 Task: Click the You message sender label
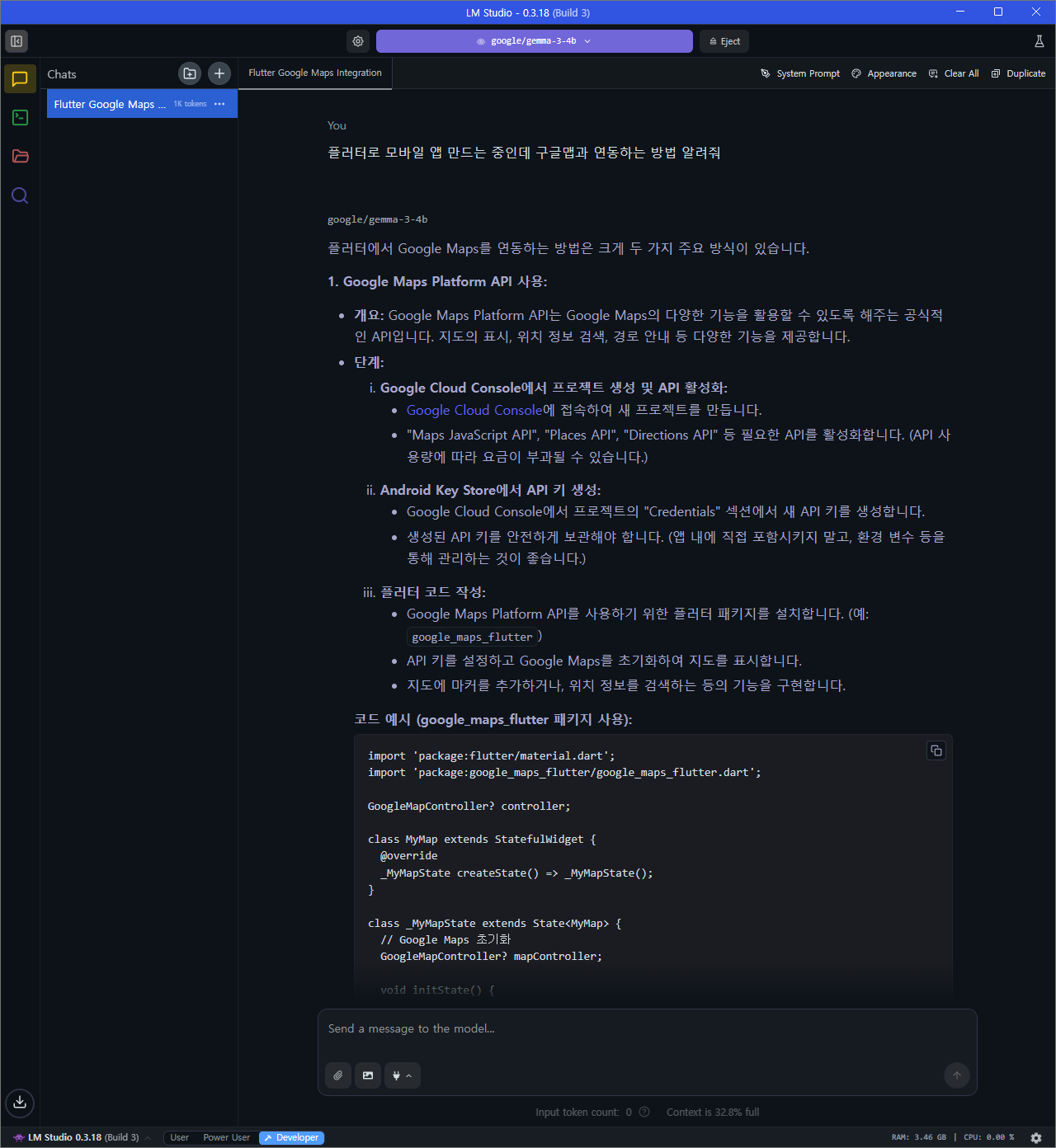coord(337,125)
